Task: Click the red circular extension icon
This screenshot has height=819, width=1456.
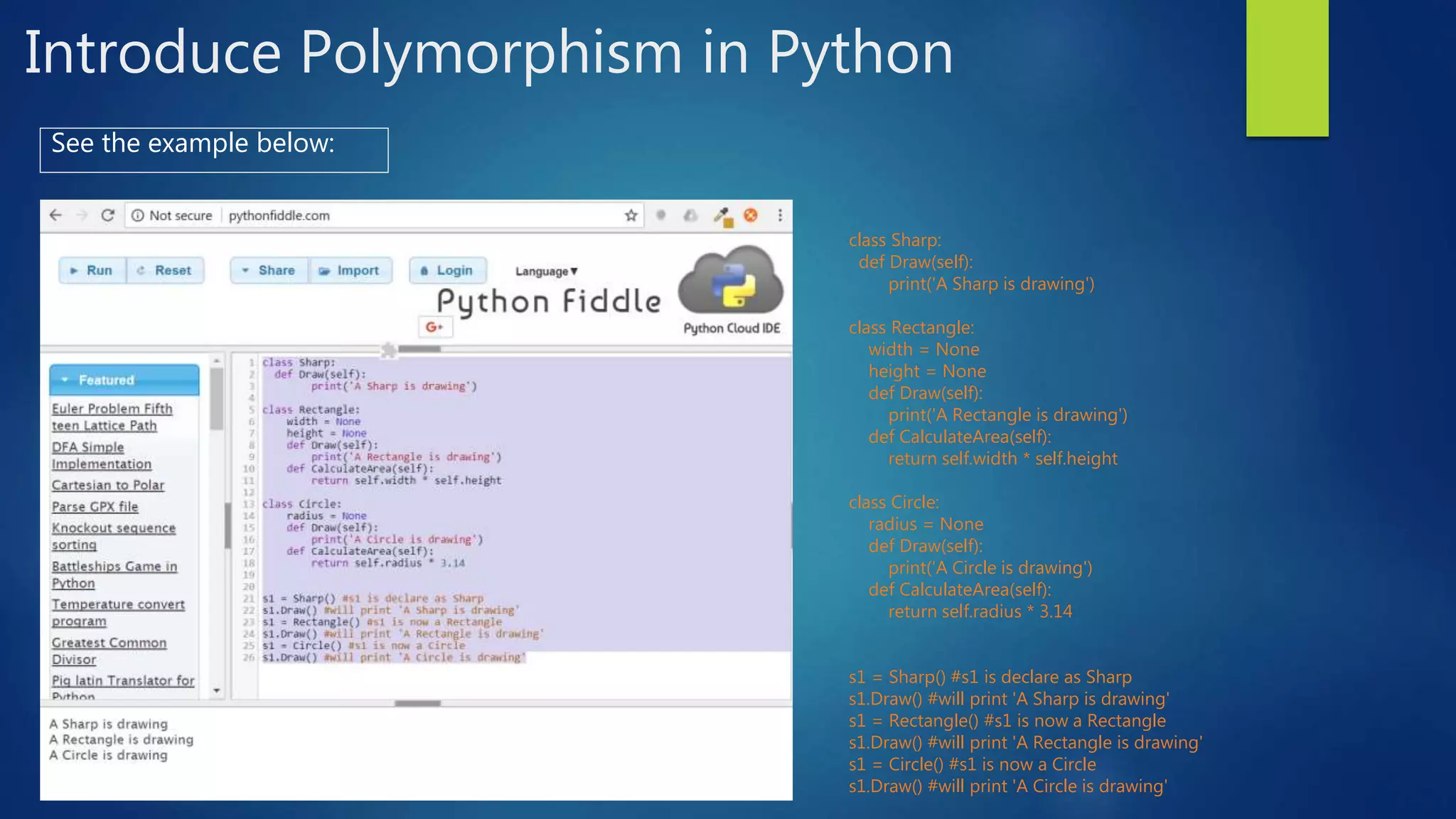Action: click(x=751, y=215)
